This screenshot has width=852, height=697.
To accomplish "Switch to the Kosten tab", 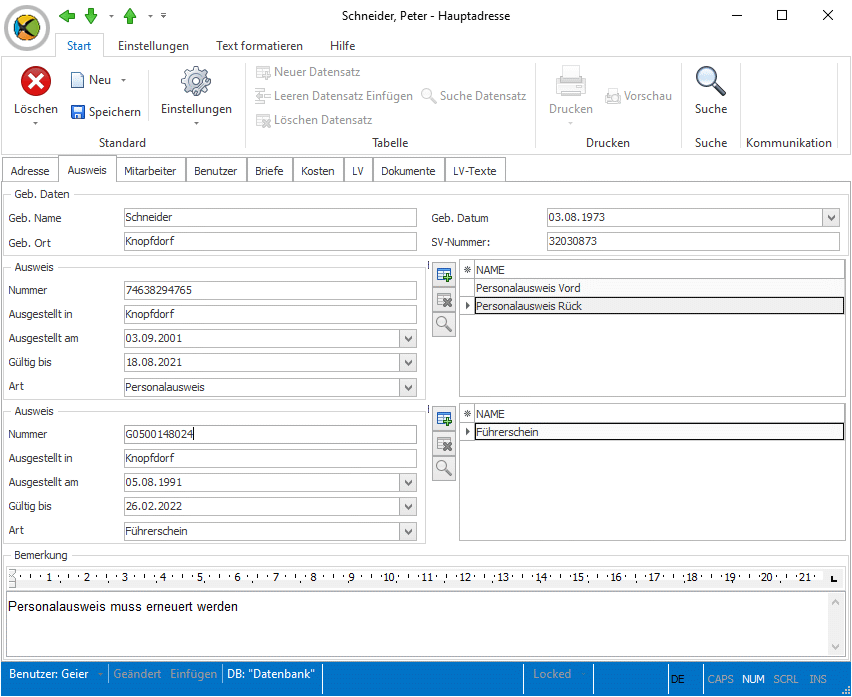I will 318,171.
